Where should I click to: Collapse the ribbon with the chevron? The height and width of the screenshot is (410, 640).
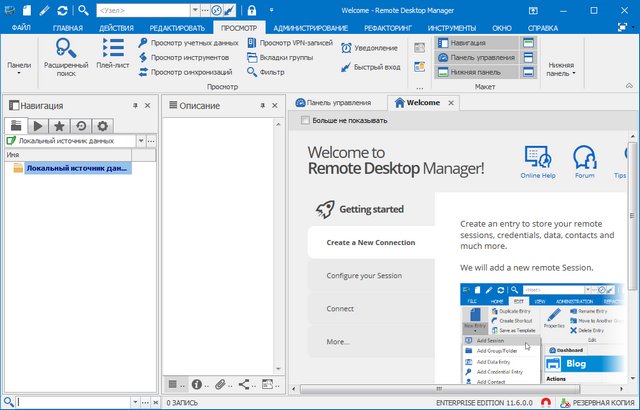[x=629, y=86]
